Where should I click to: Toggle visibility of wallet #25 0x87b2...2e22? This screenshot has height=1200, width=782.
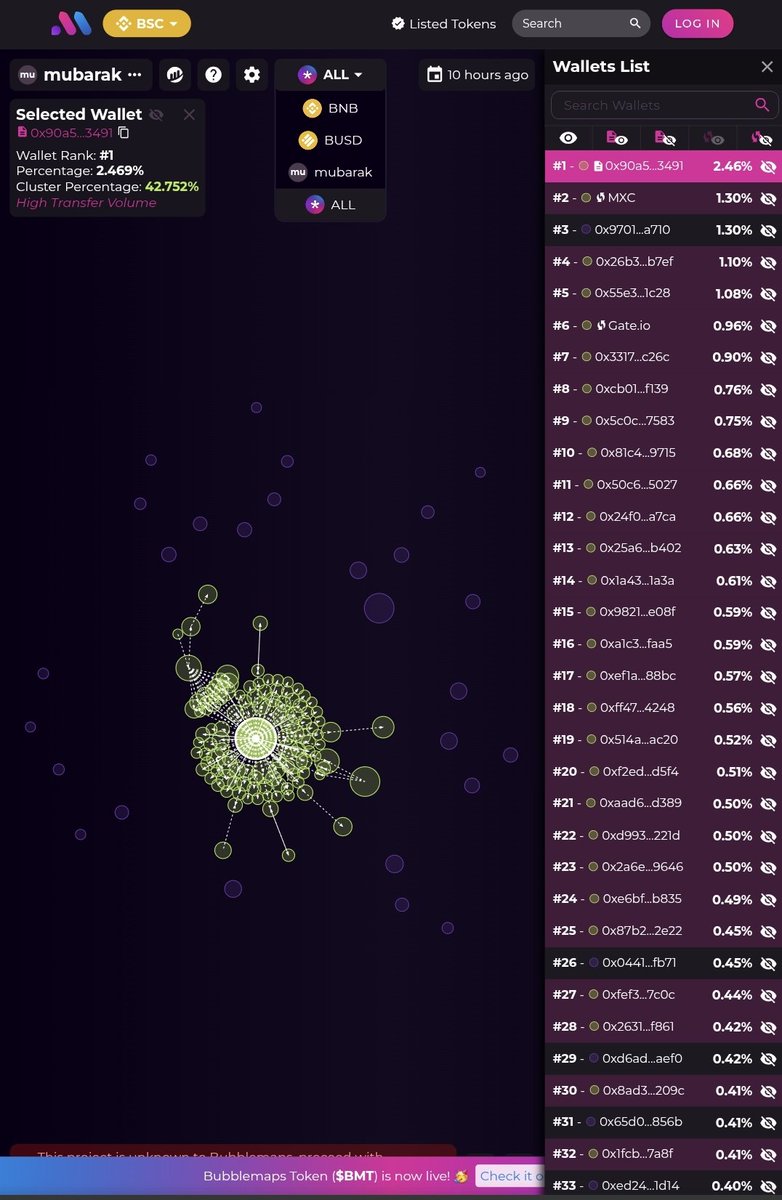pyautogui.click(x=768, y=930)
